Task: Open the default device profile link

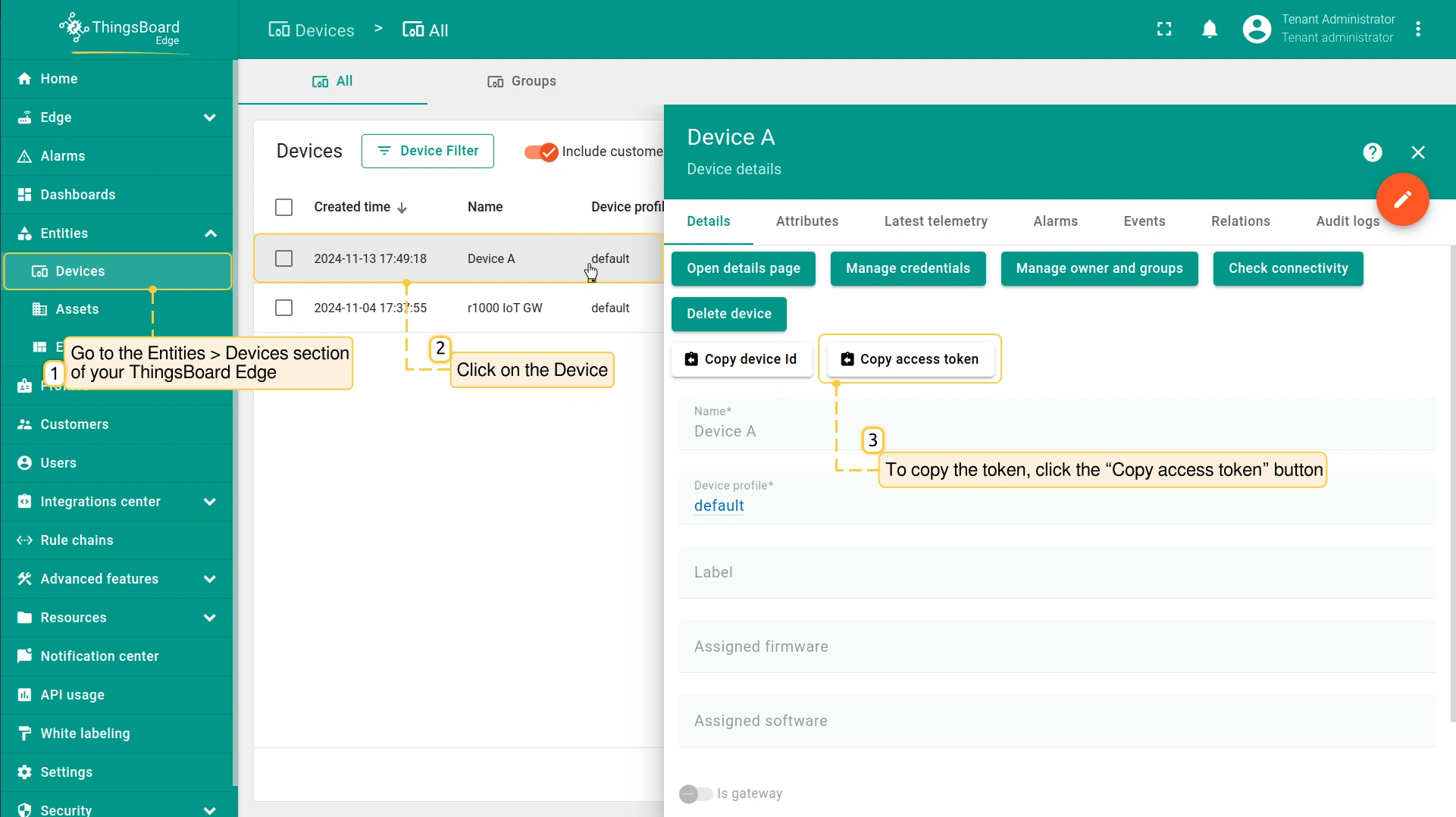Action: click(x=719, y=506)
